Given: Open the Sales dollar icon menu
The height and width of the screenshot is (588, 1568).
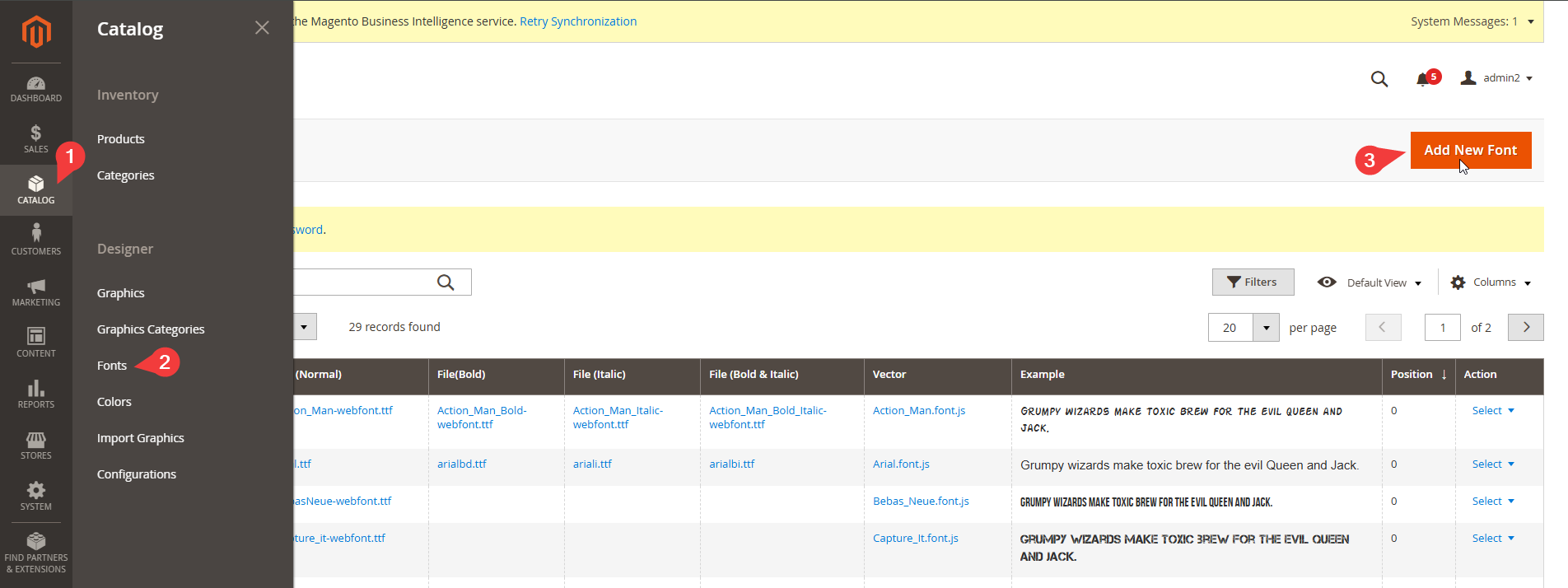Looking at the screenshot, I should point(35,138).
